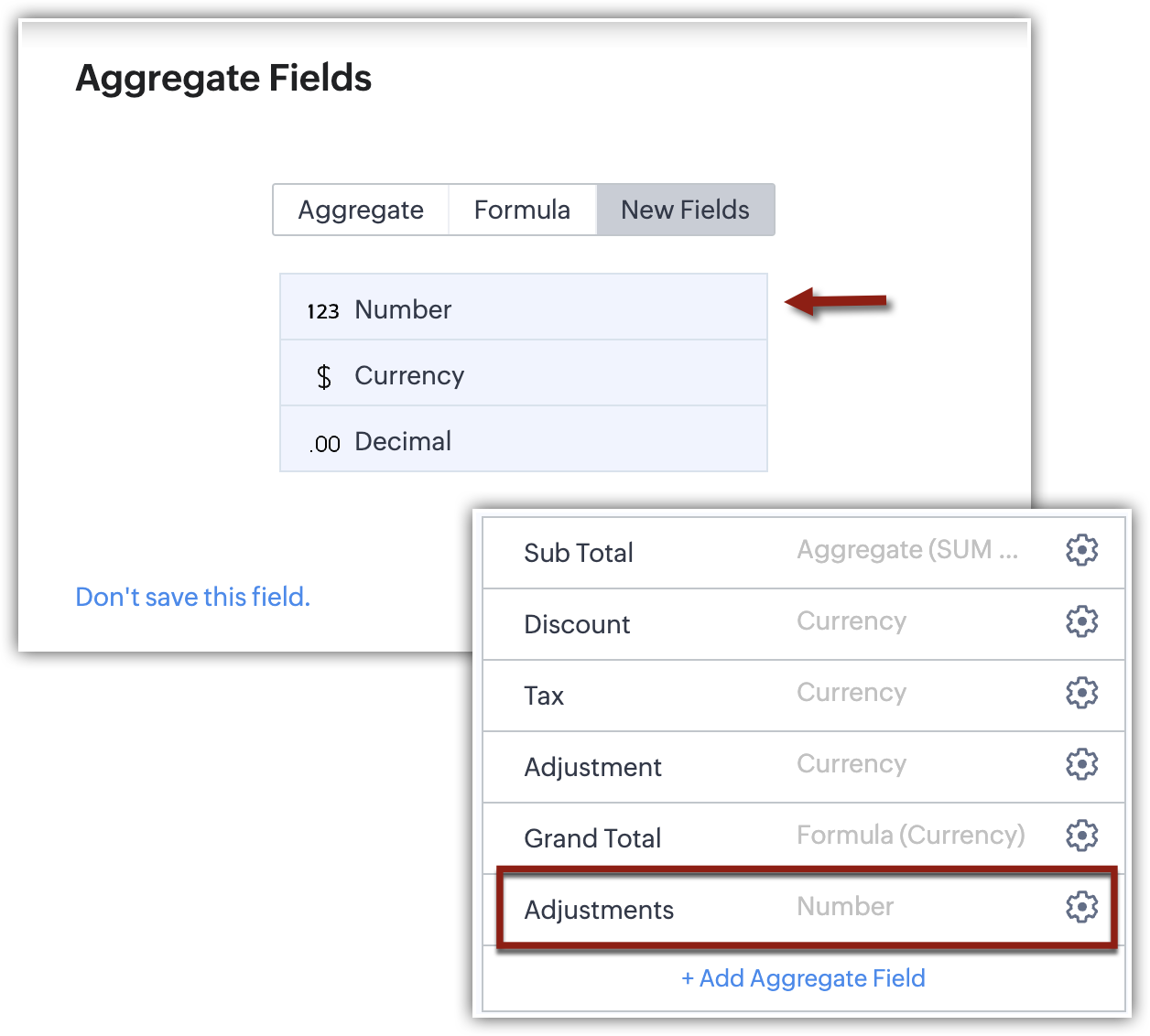Click the gear icon beside Discount

point(1081,621)
